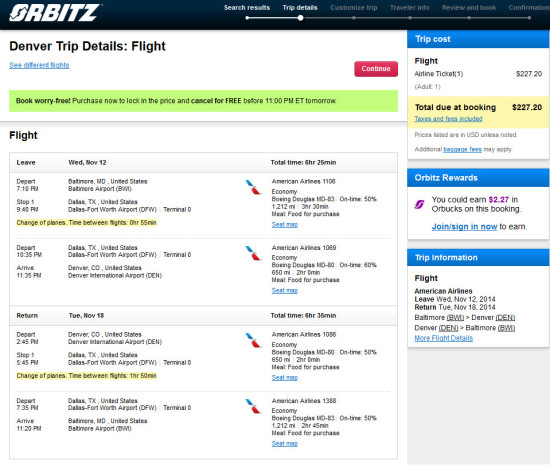This screenshot has height=465, width=550.
Task: Click the Customize trip step
Action: point(354,8)
